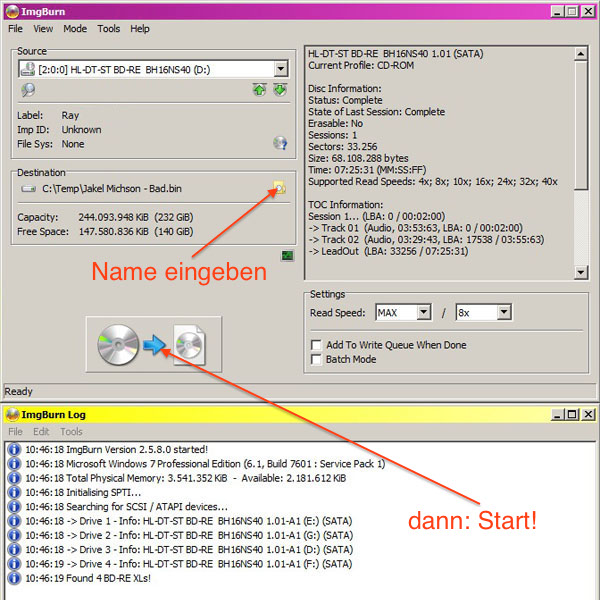Click the info icon beside ImgBurn Version line
The image size is (600, 600).
(14, 449)
